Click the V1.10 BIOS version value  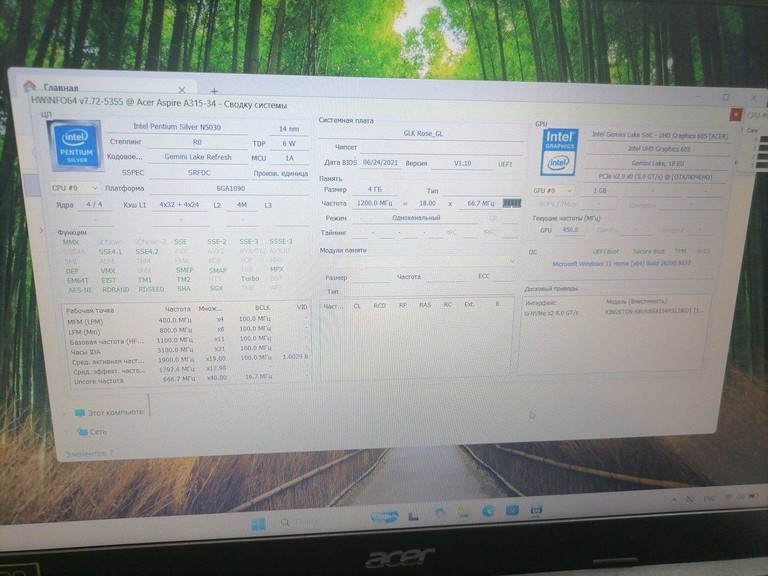pyautogui.click(x=462, y=164)
